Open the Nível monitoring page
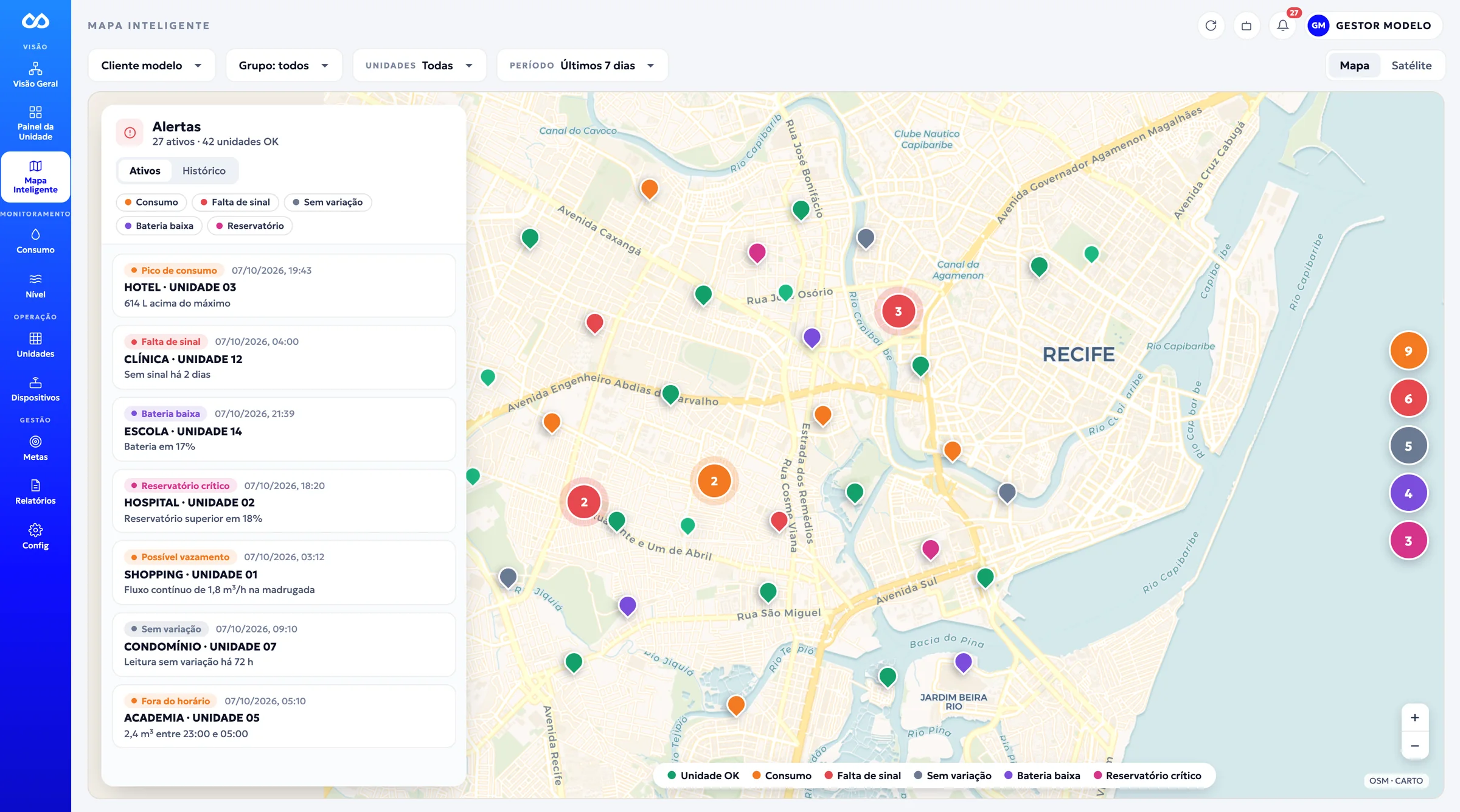 coord(35,286)
